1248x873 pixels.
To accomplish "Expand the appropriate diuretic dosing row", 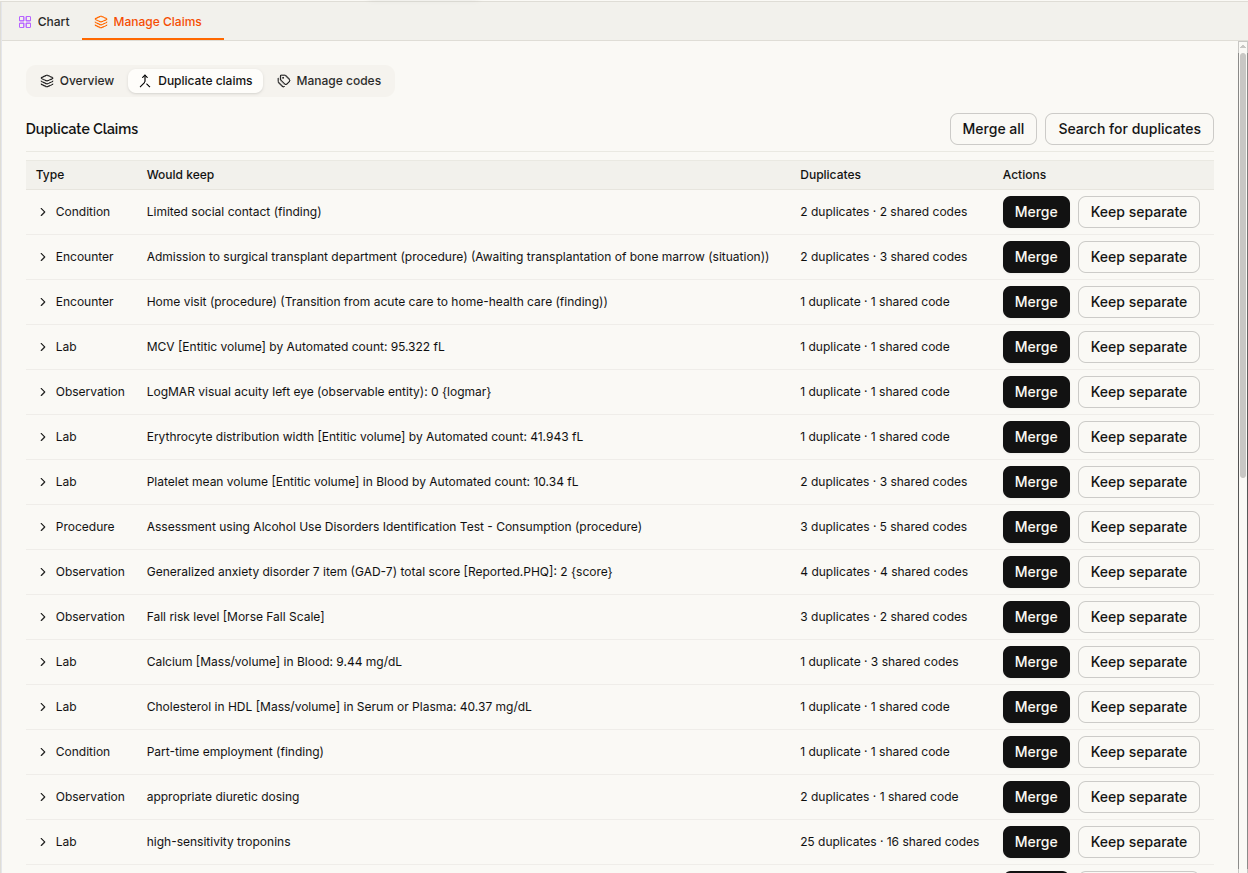I will (x=43, y=797).
